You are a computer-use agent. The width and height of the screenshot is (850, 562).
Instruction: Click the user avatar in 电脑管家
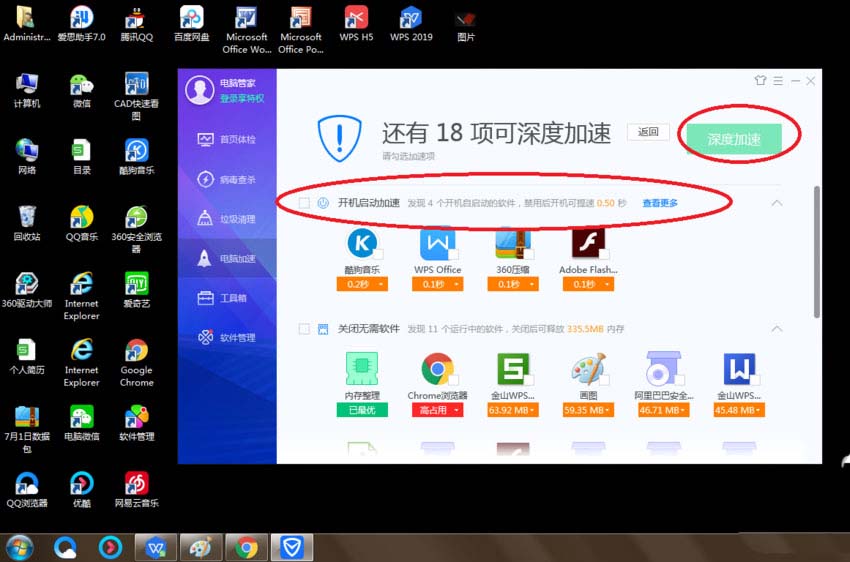[x=199, y=90]
